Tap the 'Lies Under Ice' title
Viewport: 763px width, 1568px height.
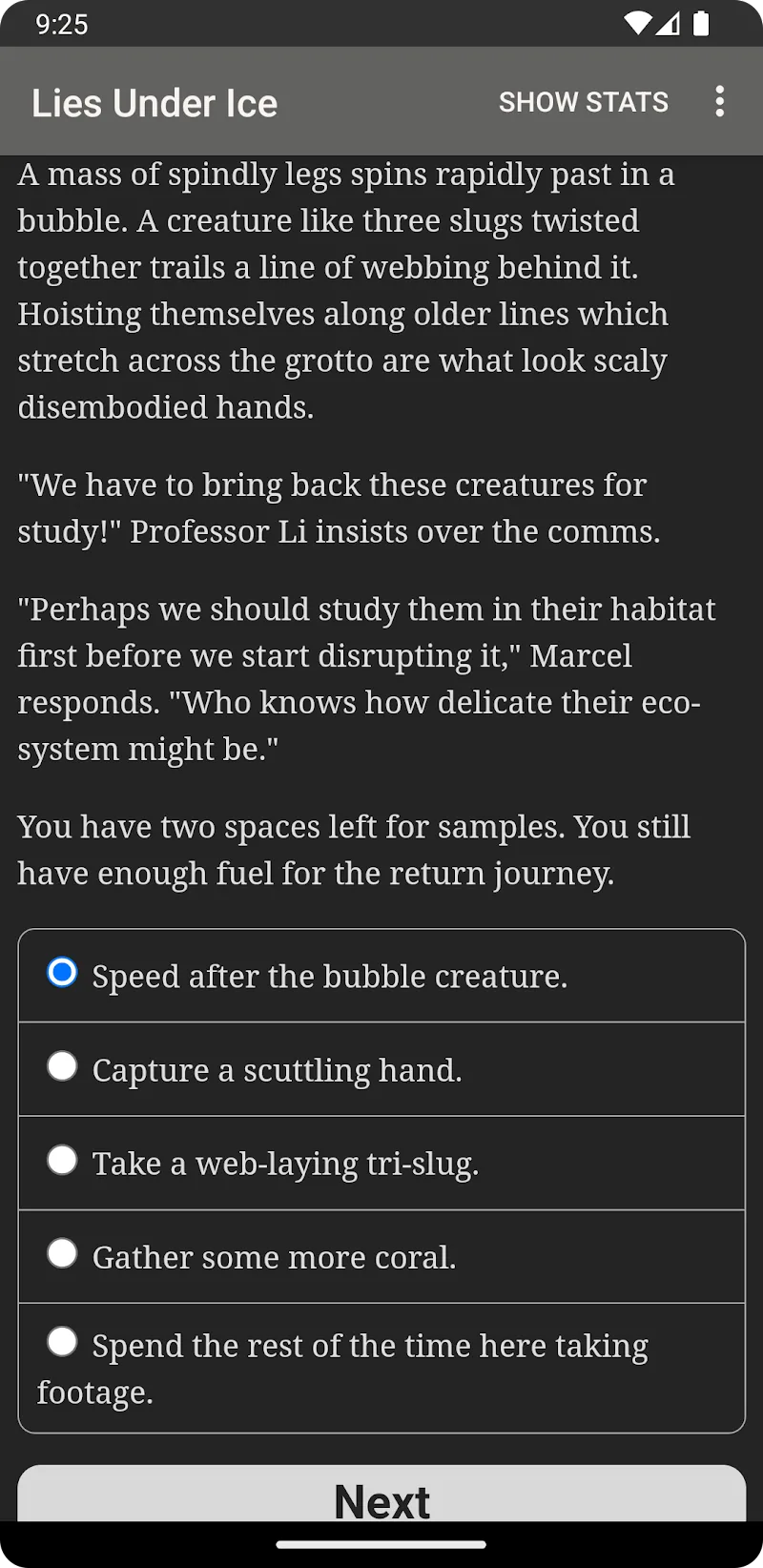tap(155, 103)
